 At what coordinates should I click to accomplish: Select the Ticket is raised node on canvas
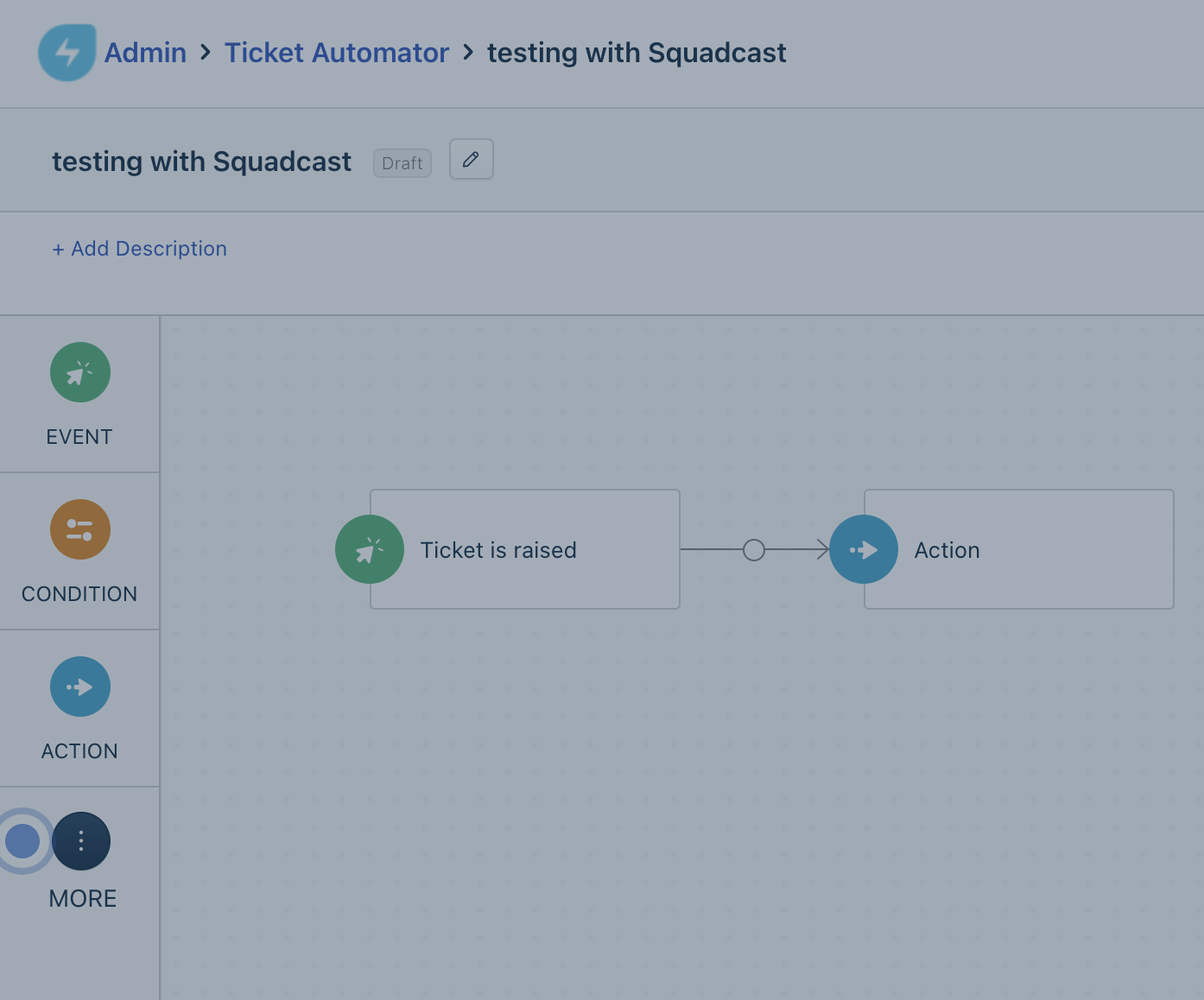524,549
